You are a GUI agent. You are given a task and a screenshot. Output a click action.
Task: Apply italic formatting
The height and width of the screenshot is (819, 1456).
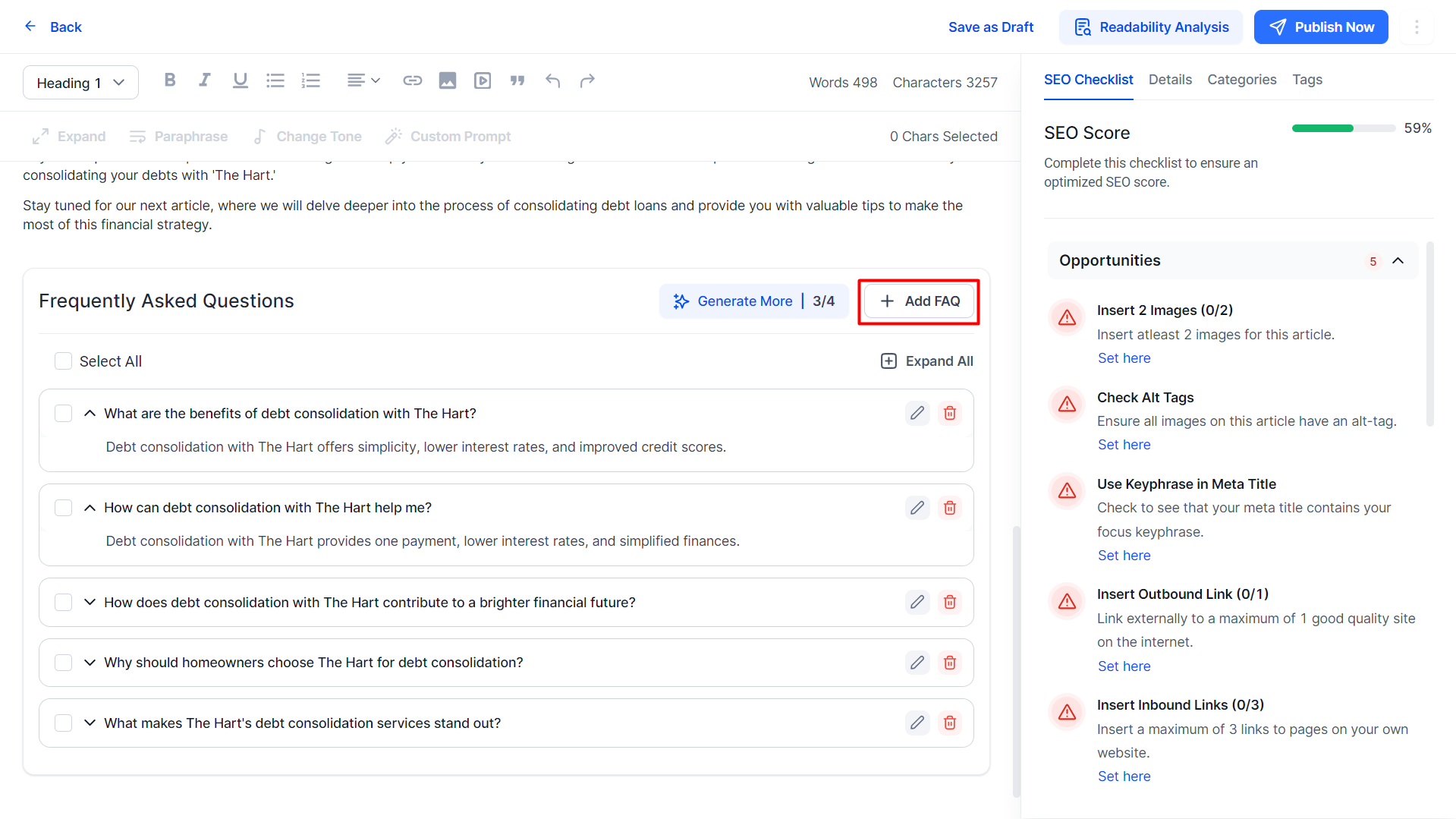point(205,80)
